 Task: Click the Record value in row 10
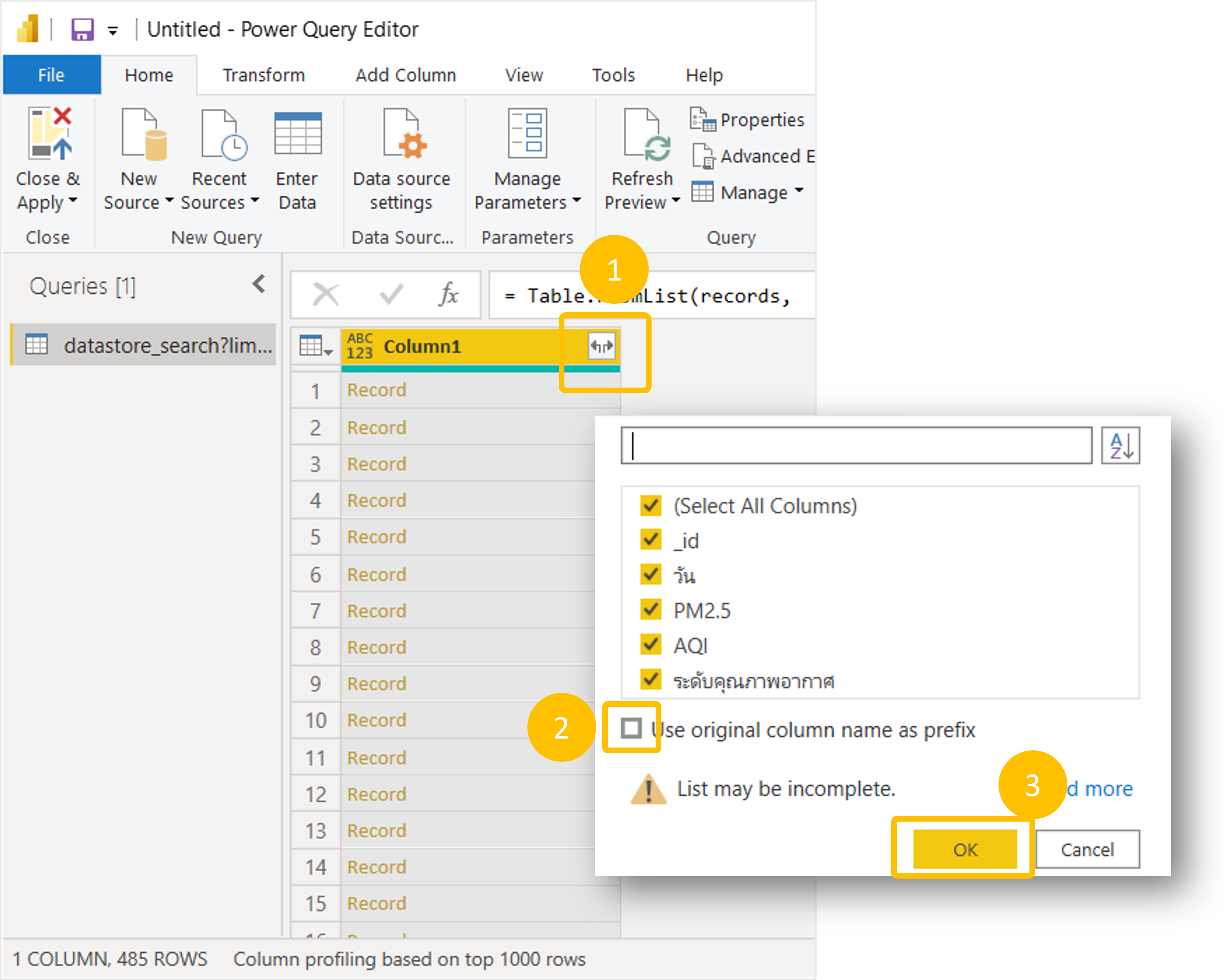tap(377, 720)
